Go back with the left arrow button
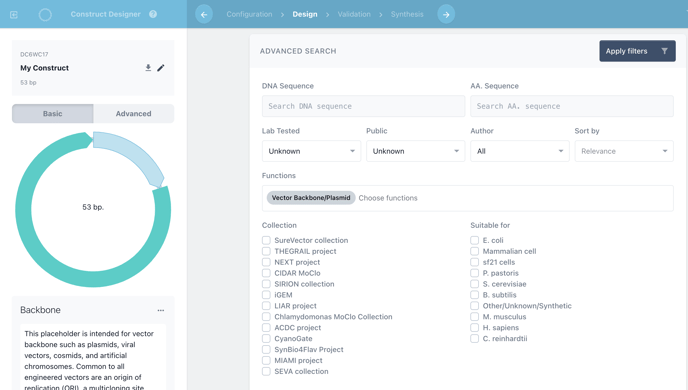The width and height of the screenshot is (688, 390). tap(204, 14)
